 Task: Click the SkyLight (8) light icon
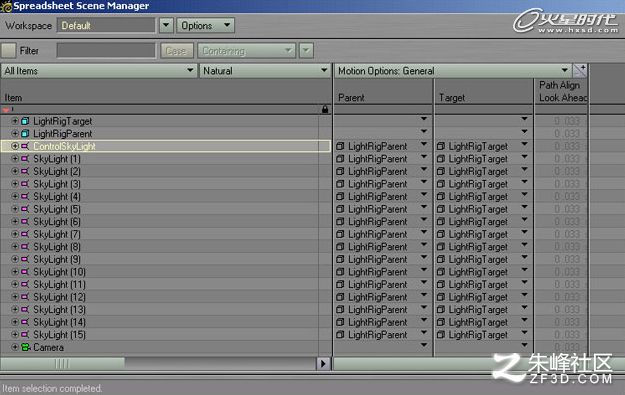(25, 247)
